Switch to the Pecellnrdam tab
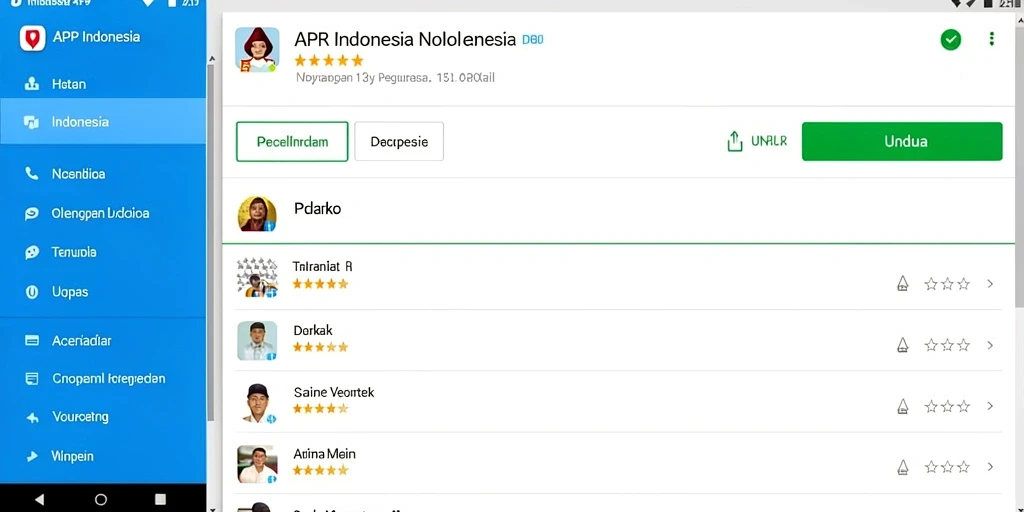The height and width of the screenshot is (512, 1024). 292,141
